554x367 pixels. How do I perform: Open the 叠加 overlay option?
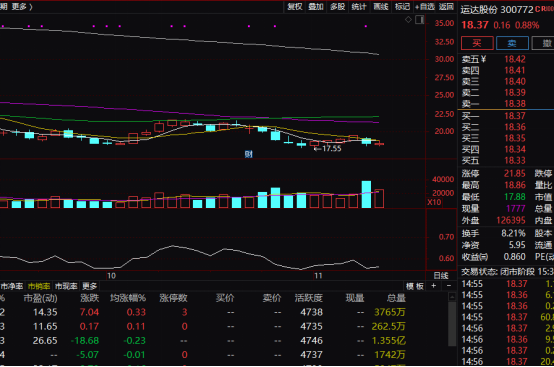tap(316, 6)
